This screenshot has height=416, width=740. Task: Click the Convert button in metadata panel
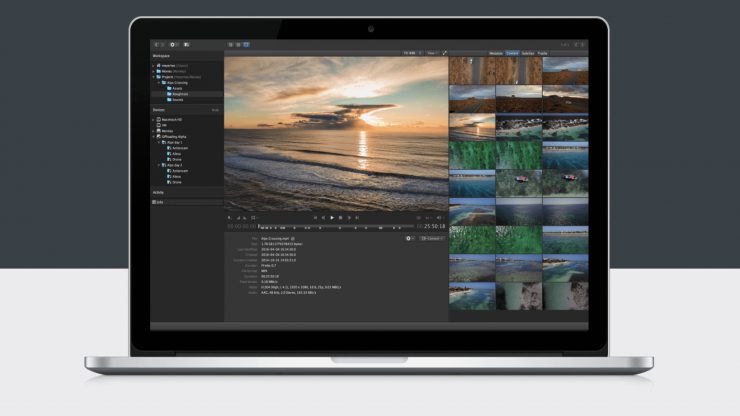[x=432, y=238]
